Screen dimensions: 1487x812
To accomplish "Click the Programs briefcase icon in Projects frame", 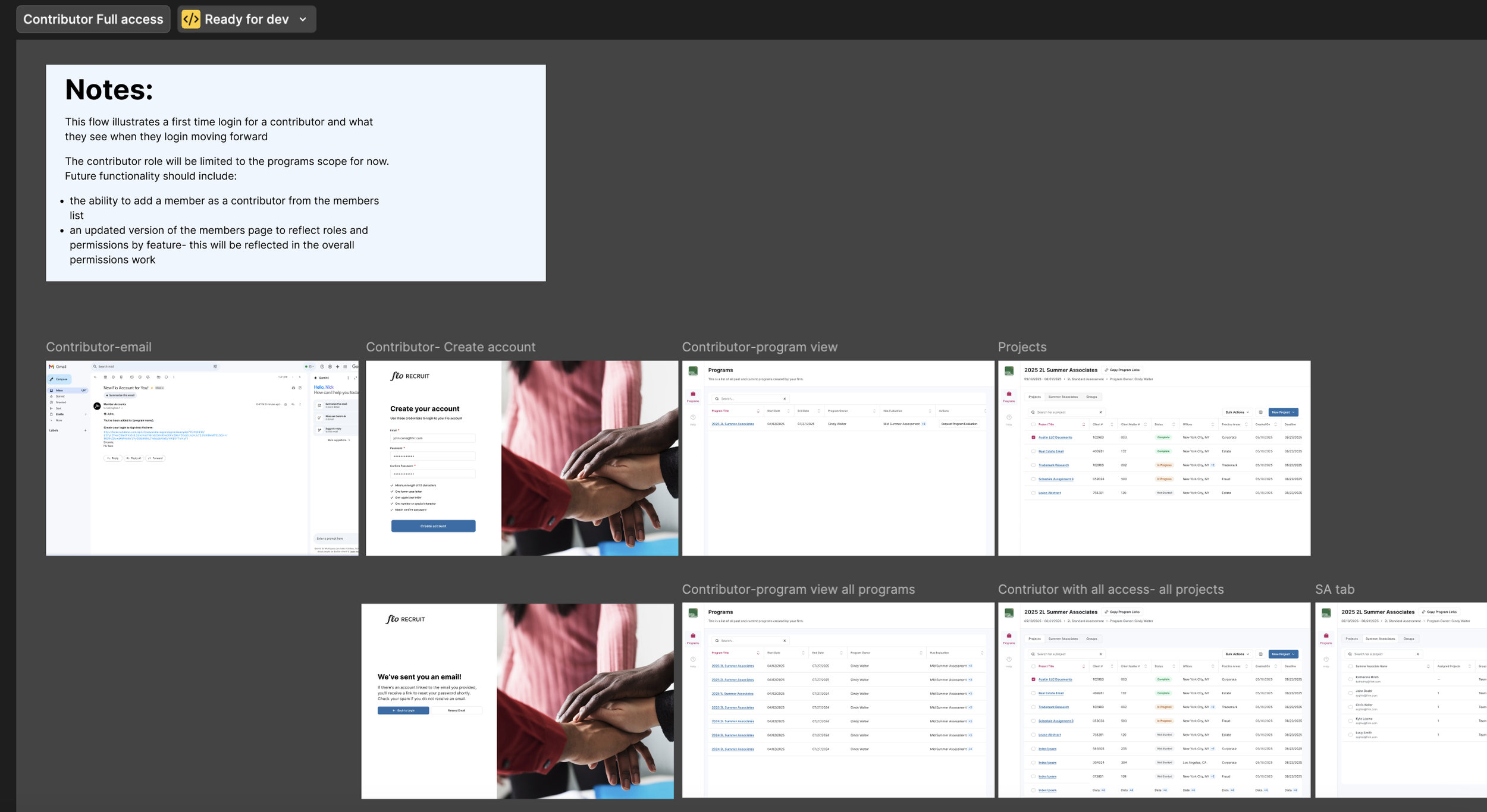I will click(x=1009, y=394).
